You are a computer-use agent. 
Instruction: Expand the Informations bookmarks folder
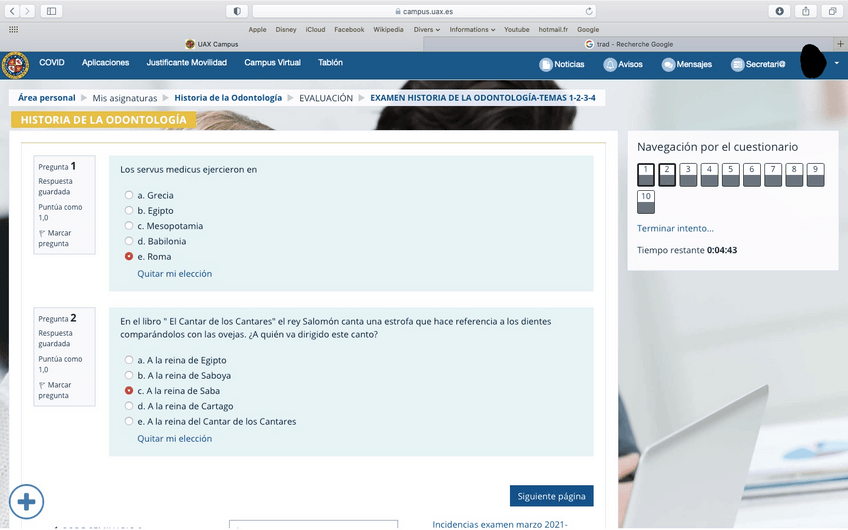pos(472,29)
